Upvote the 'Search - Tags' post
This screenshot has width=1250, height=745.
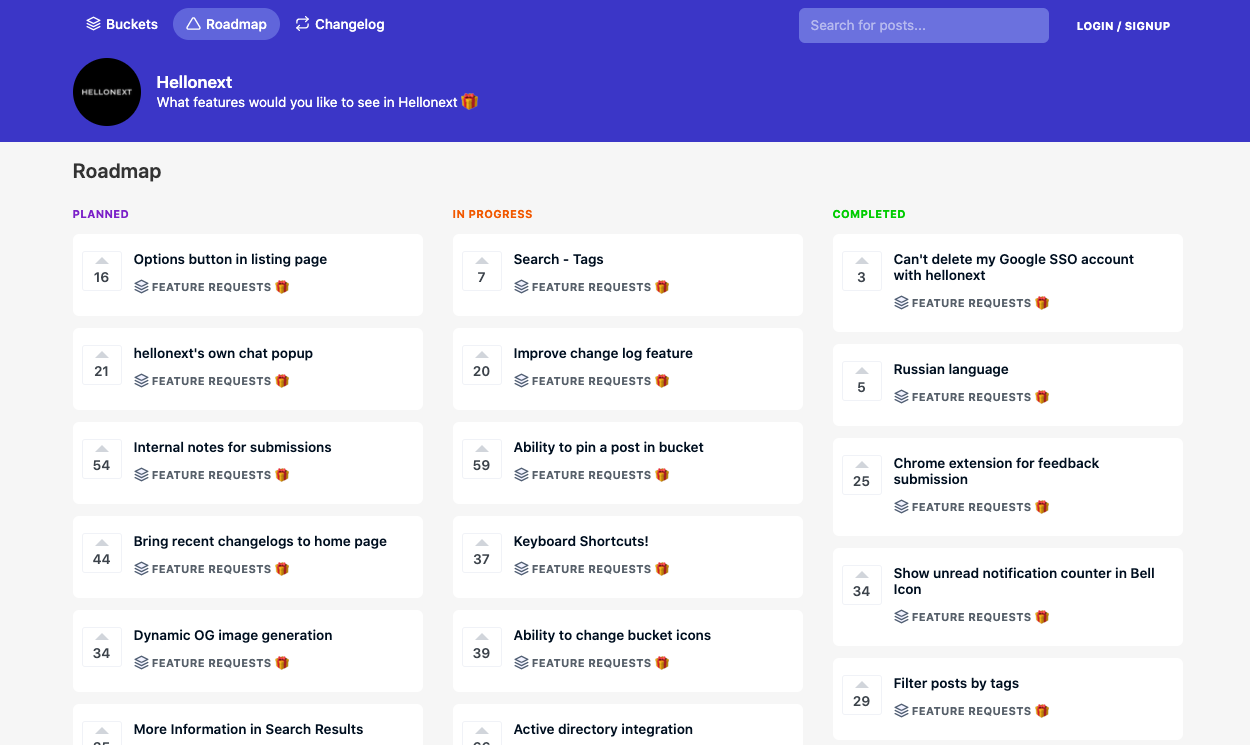pyautogui.click(x=482, y=271)
